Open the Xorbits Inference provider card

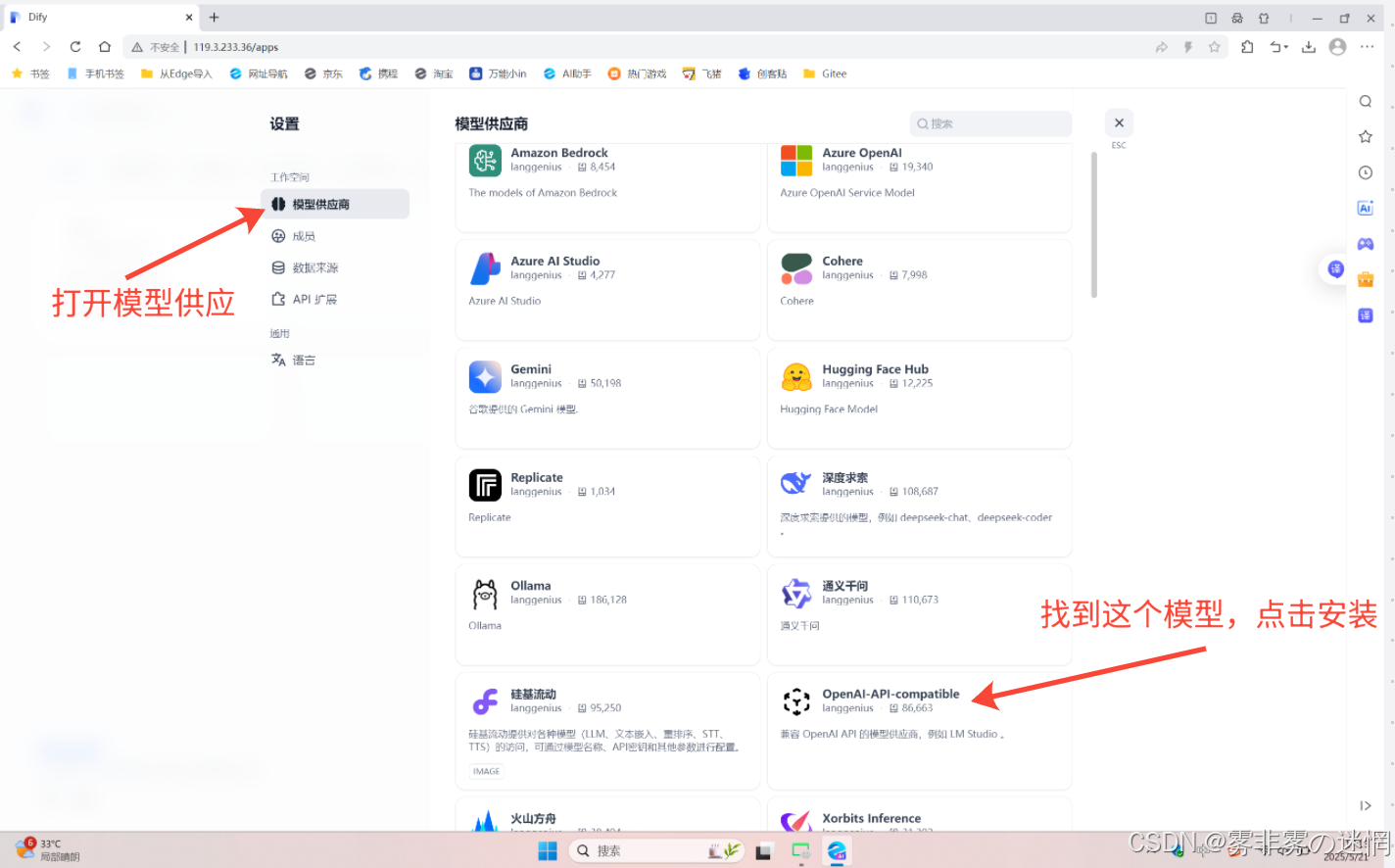click(x=919, y=814)
